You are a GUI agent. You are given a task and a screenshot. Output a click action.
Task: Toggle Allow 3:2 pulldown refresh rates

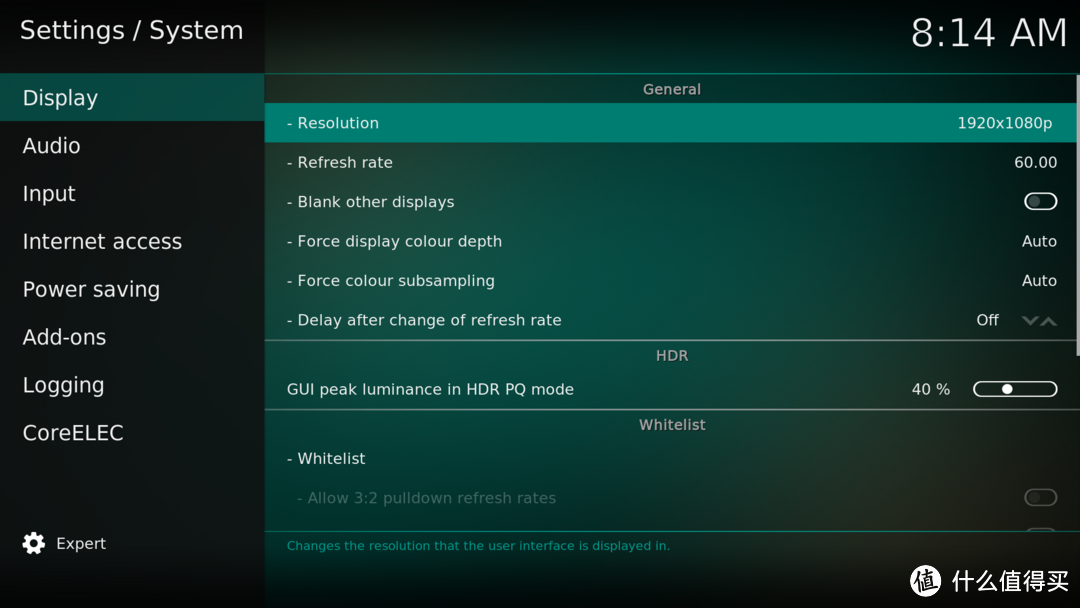pos(1040,497)
